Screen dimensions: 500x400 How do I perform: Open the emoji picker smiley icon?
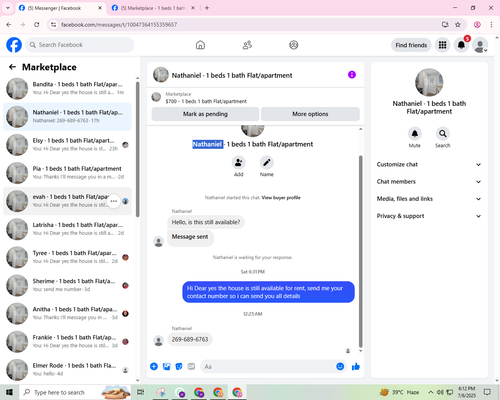340,366
